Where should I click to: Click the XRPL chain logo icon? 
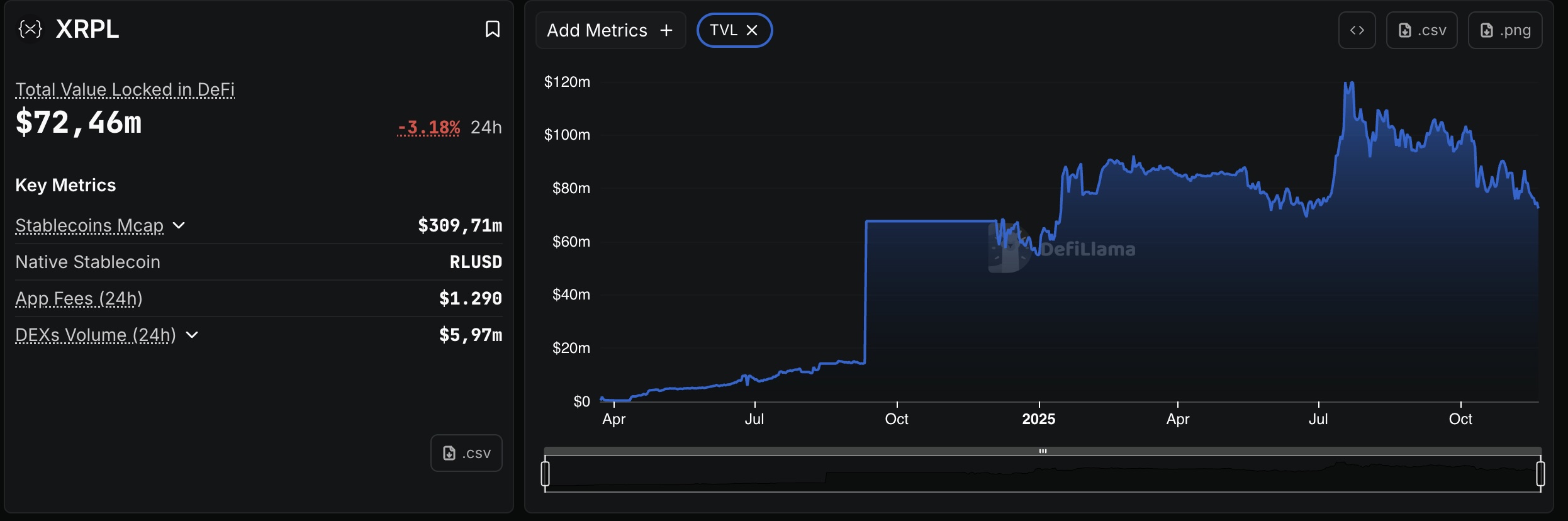(30, 29)
